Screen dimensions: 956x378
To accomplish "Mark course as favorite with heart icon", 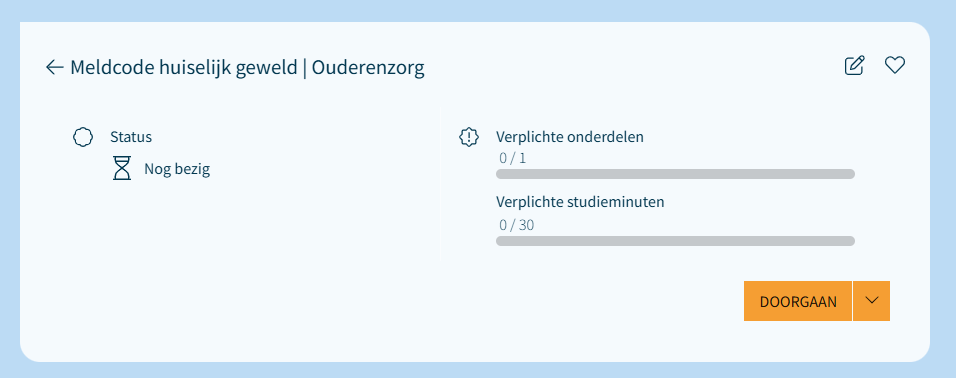I will 894,65.
